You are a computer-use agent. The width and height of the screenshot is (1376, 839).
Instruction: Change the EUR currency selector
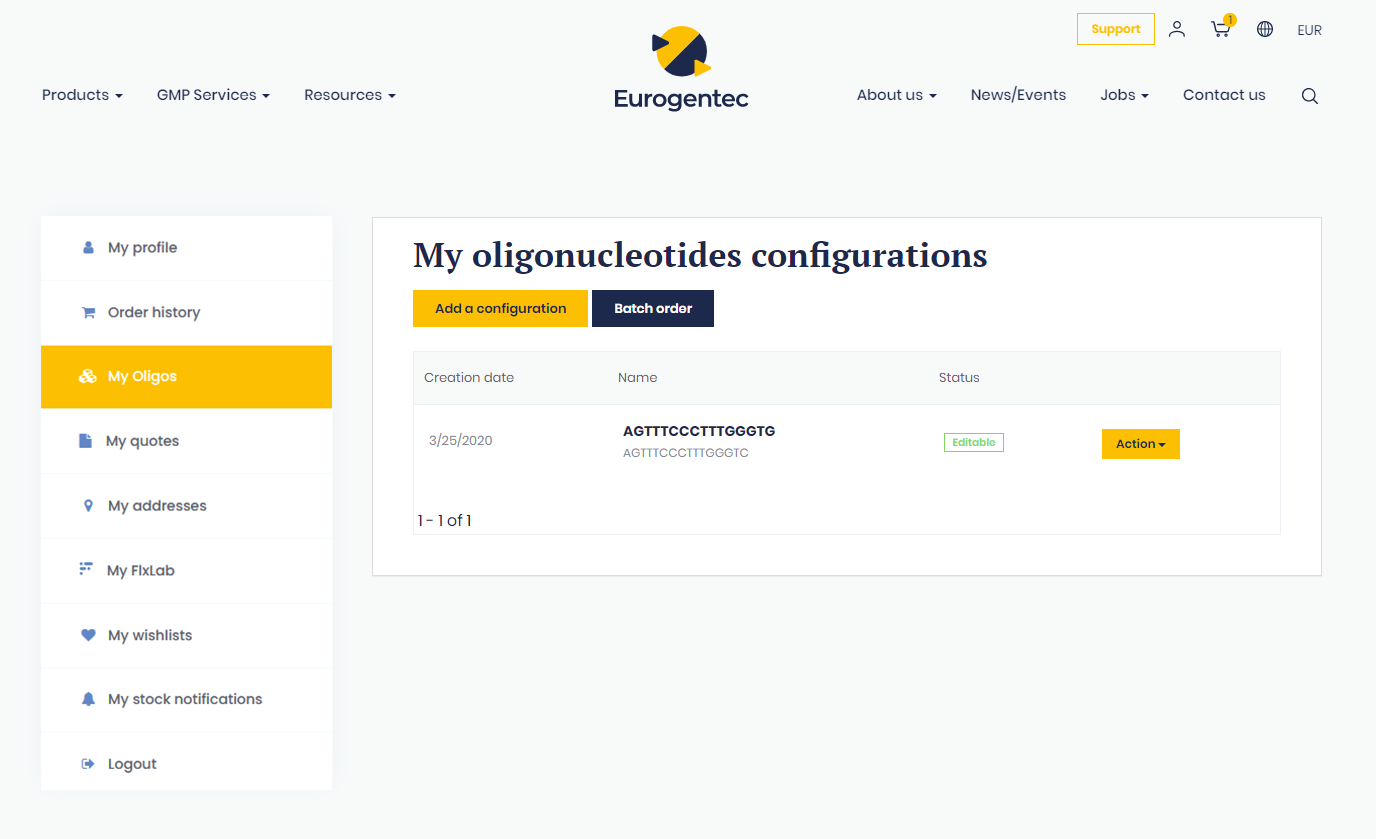[x=1309, y=30]
